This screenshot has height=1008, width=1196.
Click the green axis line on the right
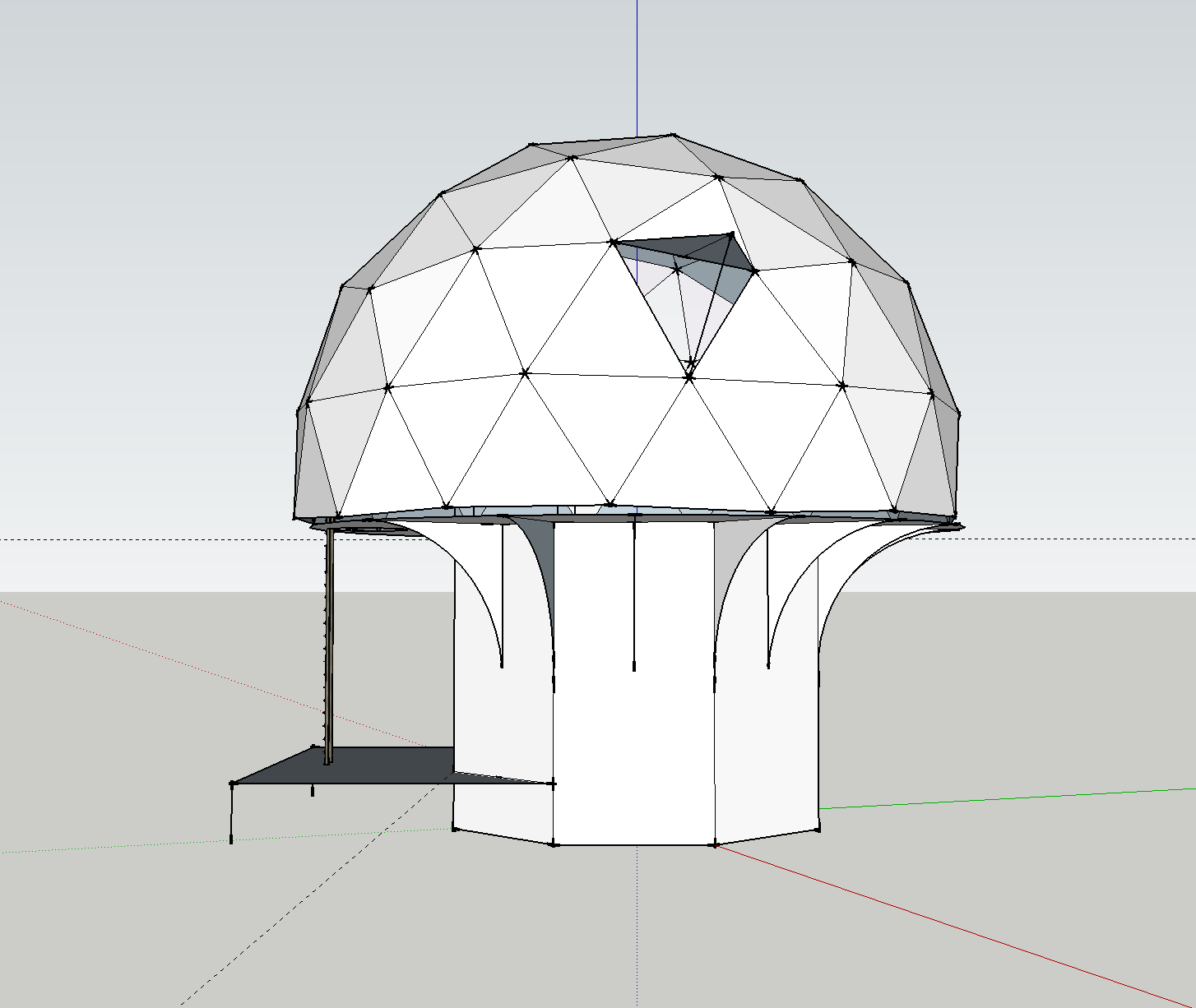(1008, 798)
